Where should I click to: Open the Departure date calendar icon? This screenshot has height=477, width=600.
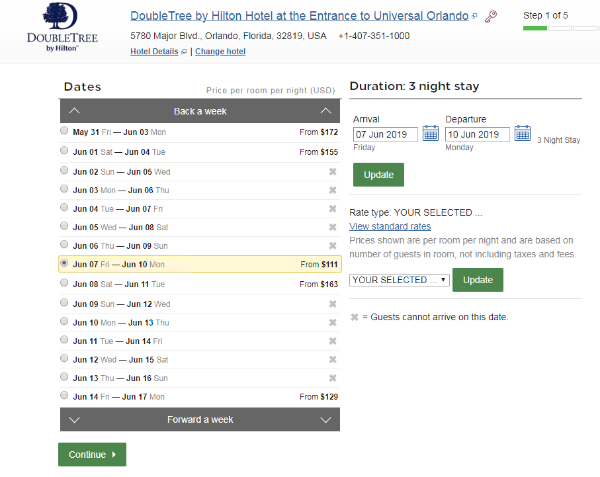click(522, 133)
